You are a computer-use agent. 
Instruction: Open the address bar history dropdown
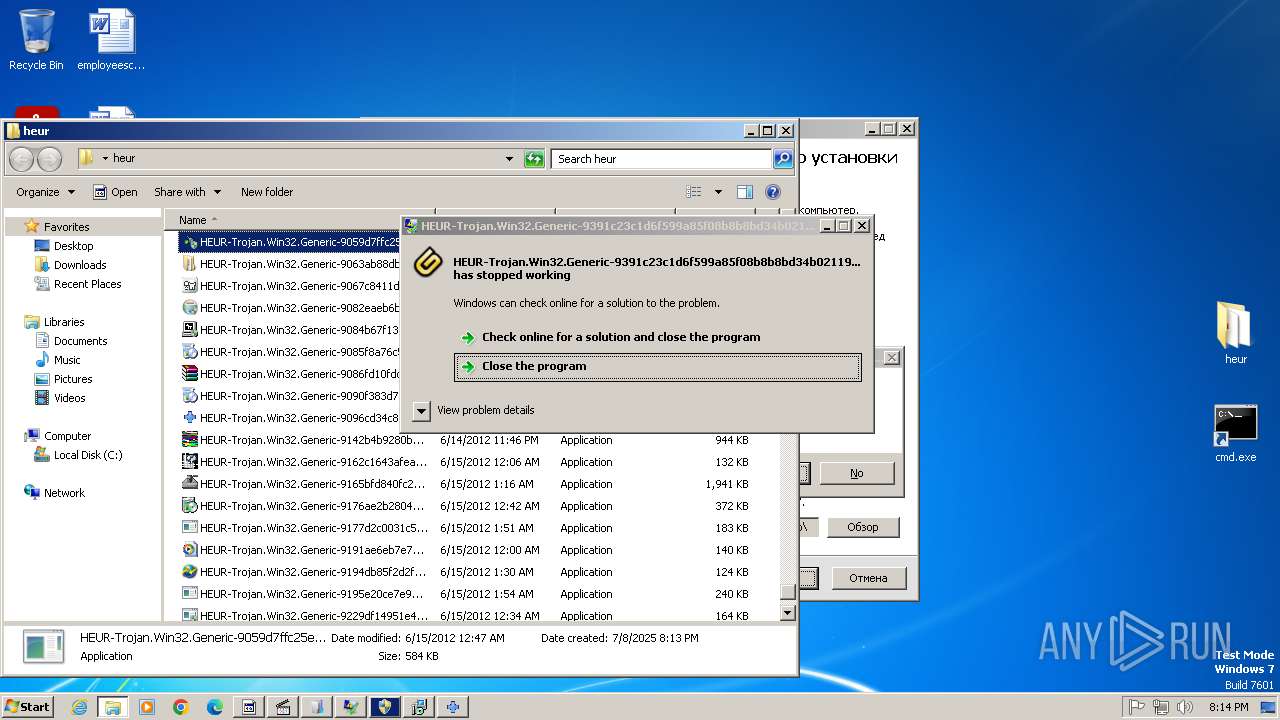(x=509, y=159)
